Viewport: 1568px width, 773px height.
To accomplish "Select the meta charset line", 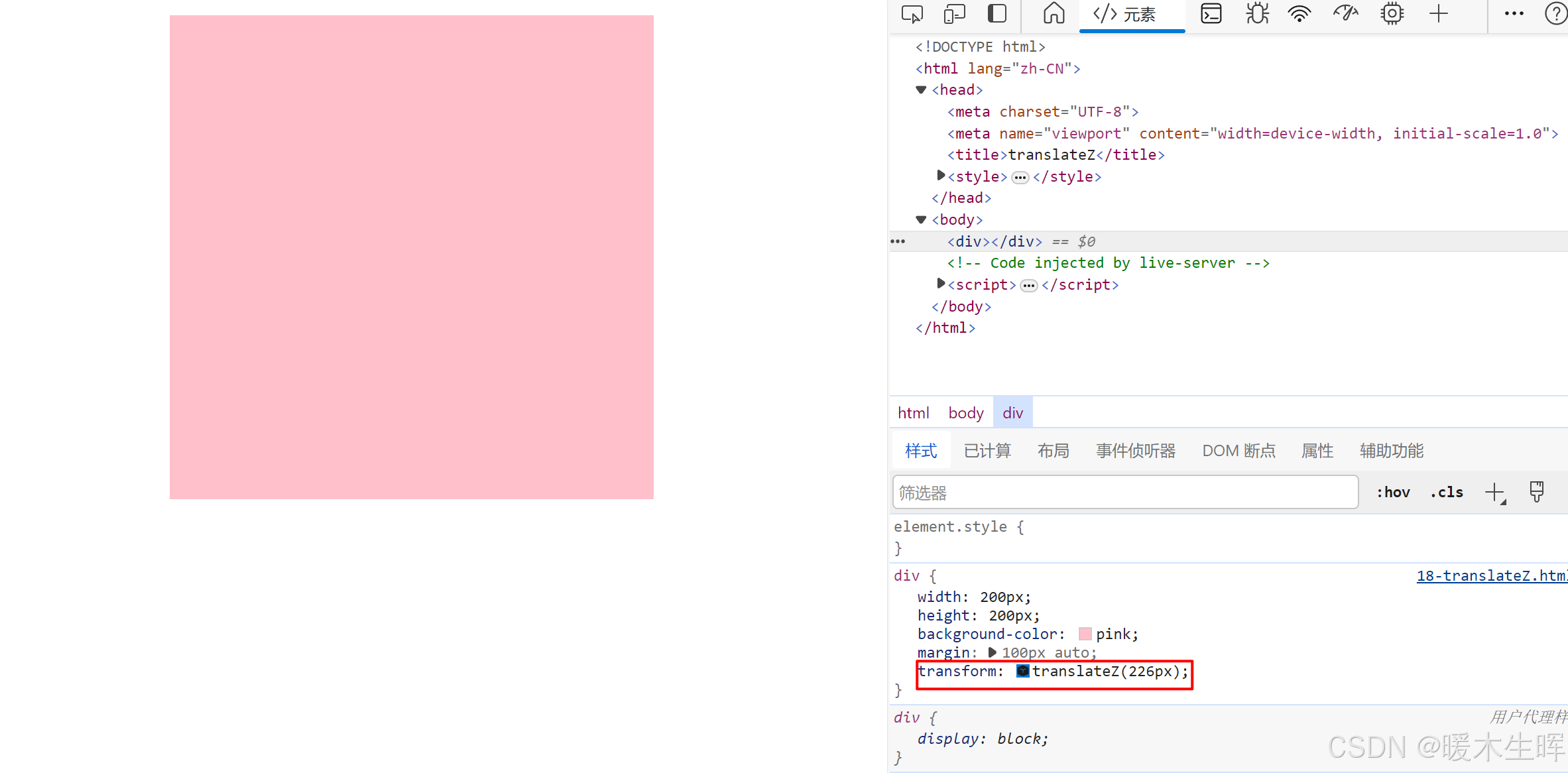I will click(x=1043, y=111).
